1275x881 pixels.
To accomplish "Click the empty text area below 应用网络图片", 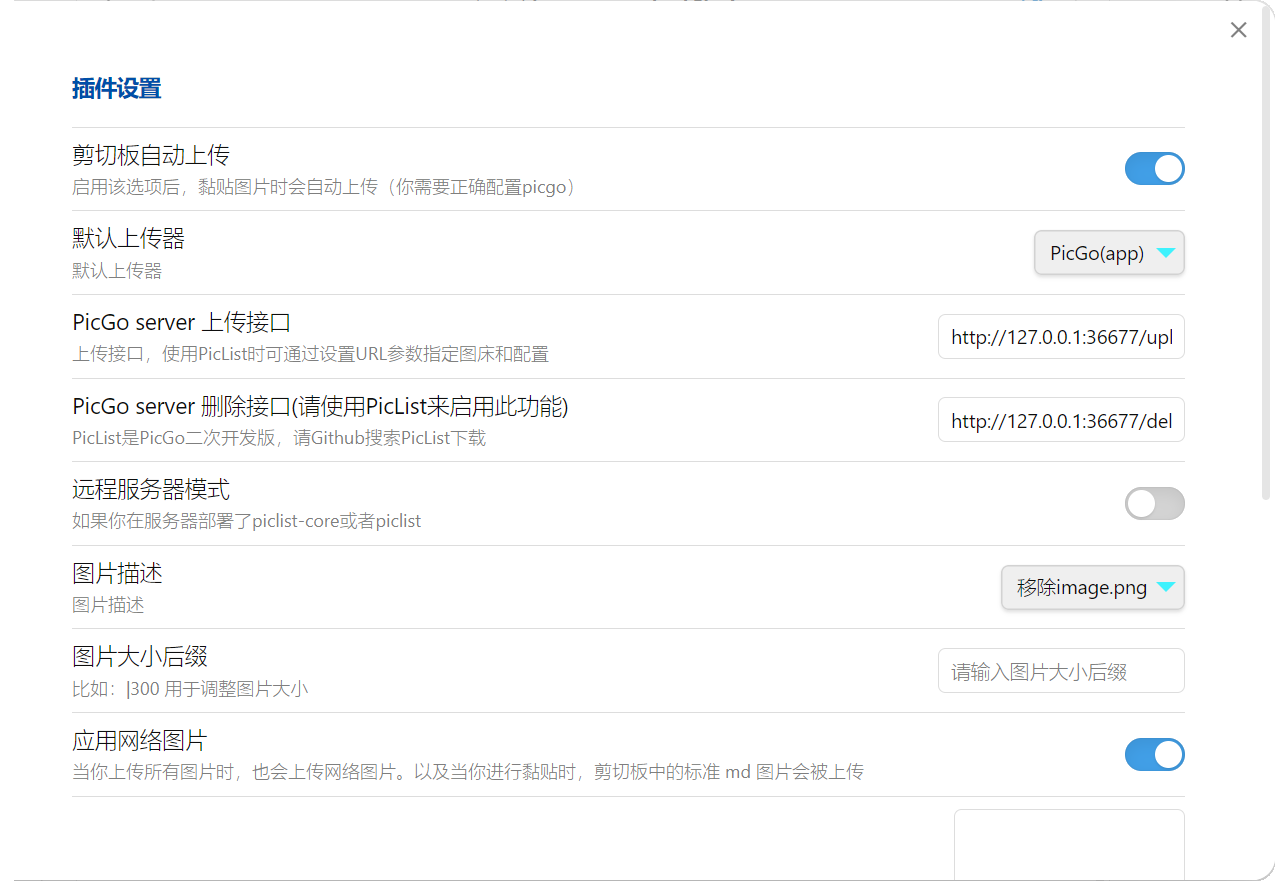I will coord(1068,843).
